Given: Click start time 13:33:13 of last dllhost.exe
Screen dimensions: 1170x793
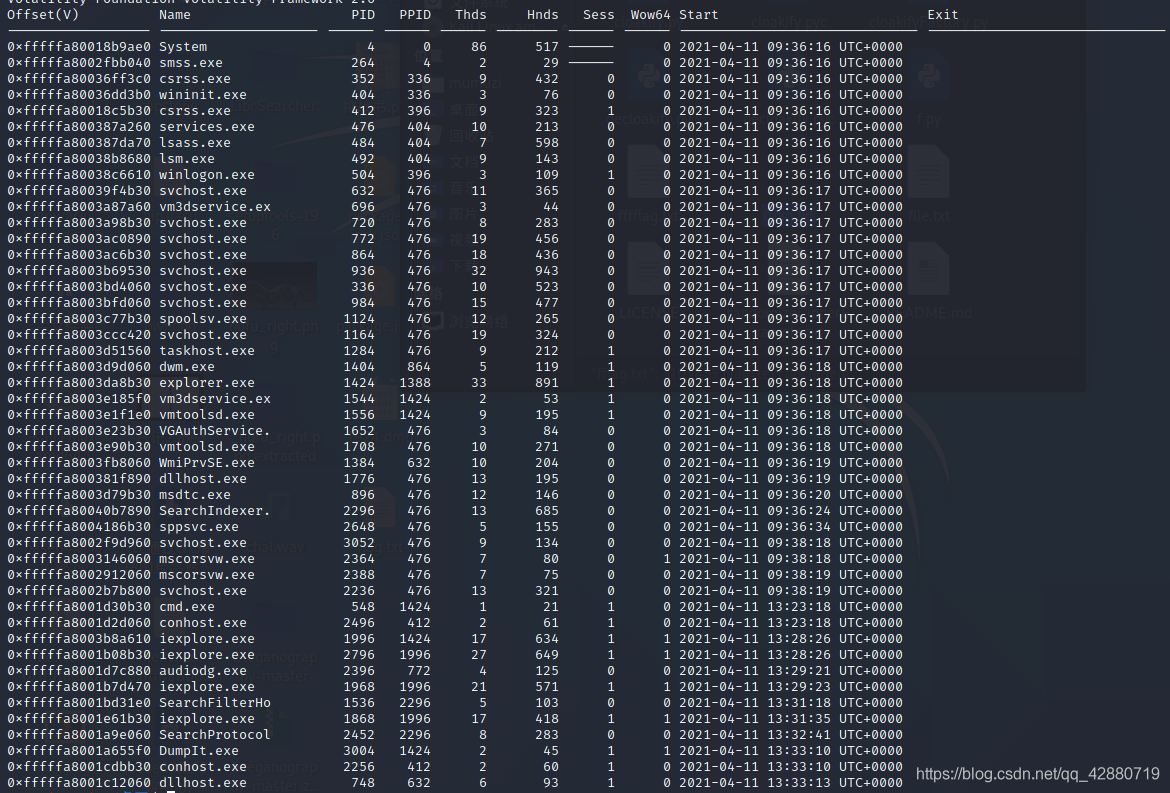Looking at the screenshot, I should [799, 783].
